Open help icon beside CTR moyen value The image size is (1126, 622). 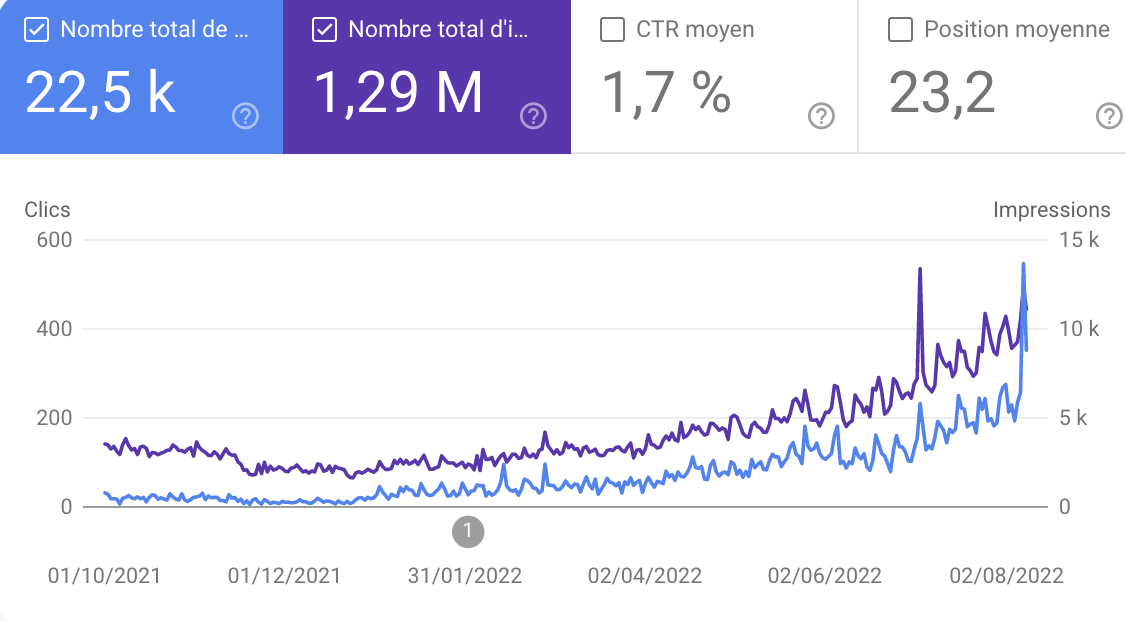click(821, 117)
